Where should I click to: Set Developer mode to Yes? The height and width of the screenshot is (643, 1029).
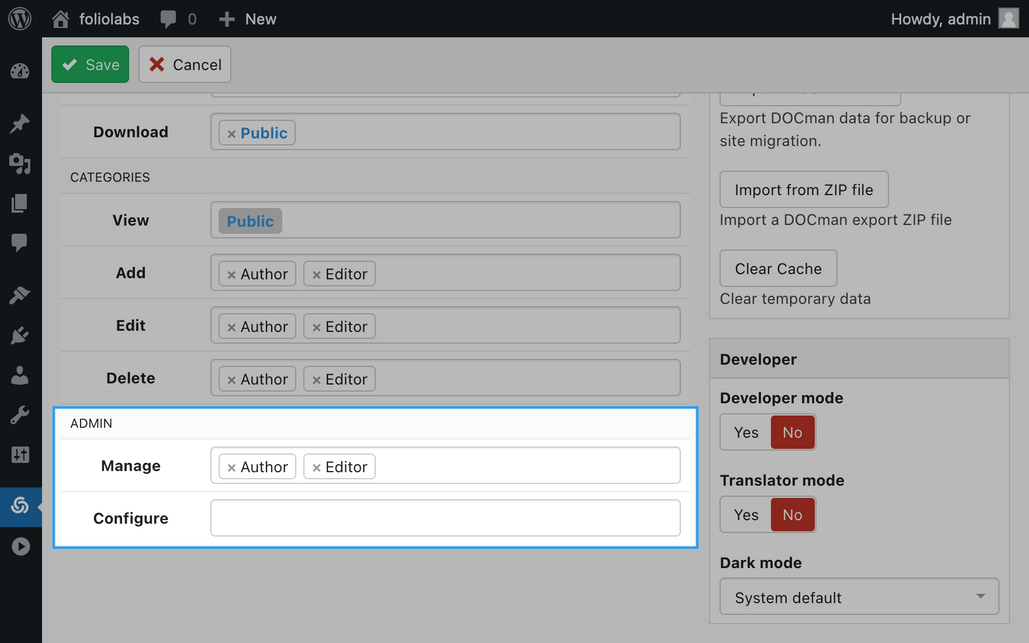click(746, 432)
